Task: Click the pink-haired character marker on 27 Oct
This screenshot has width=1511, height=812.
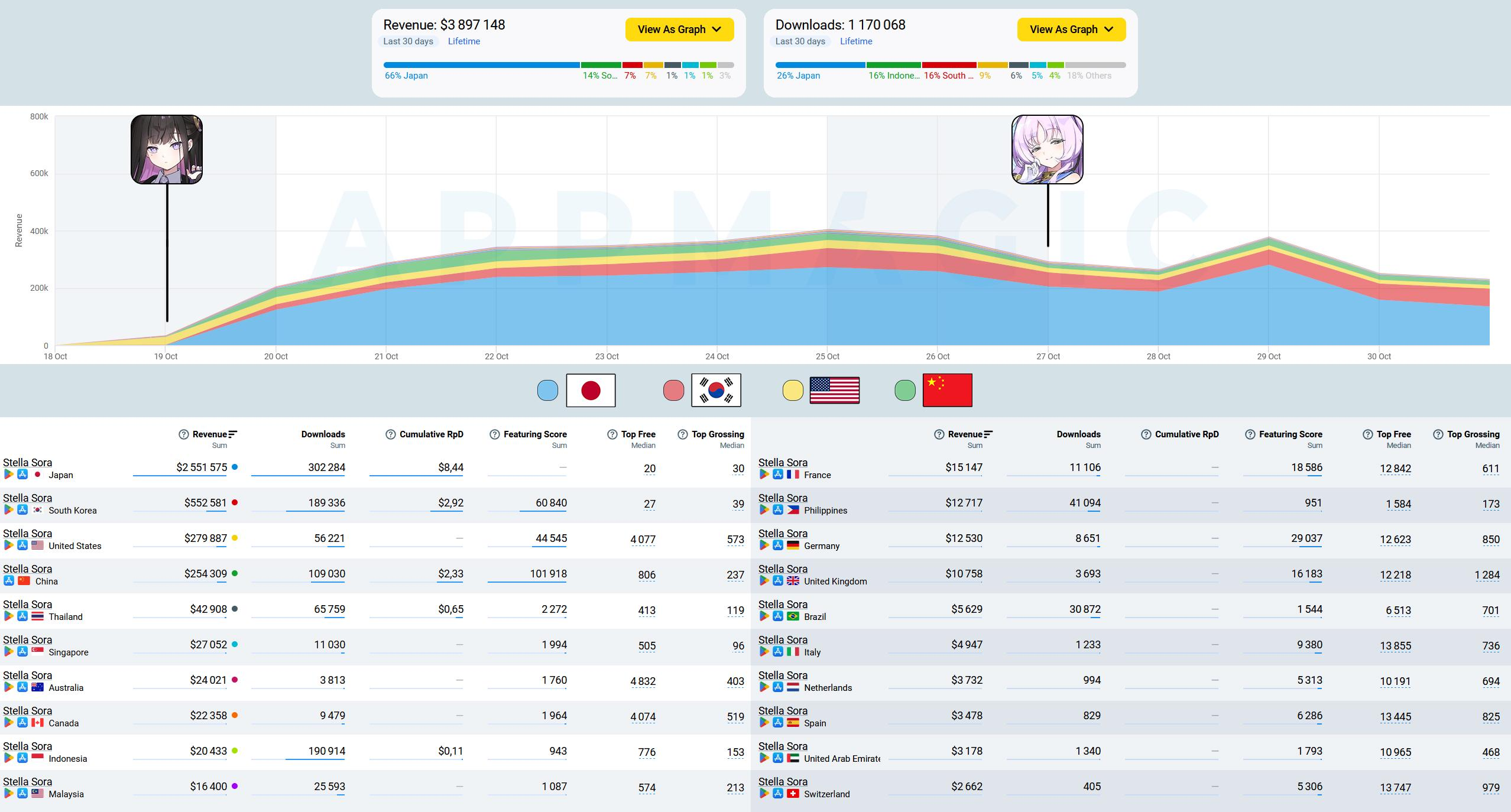Action: coord(1047,150)
